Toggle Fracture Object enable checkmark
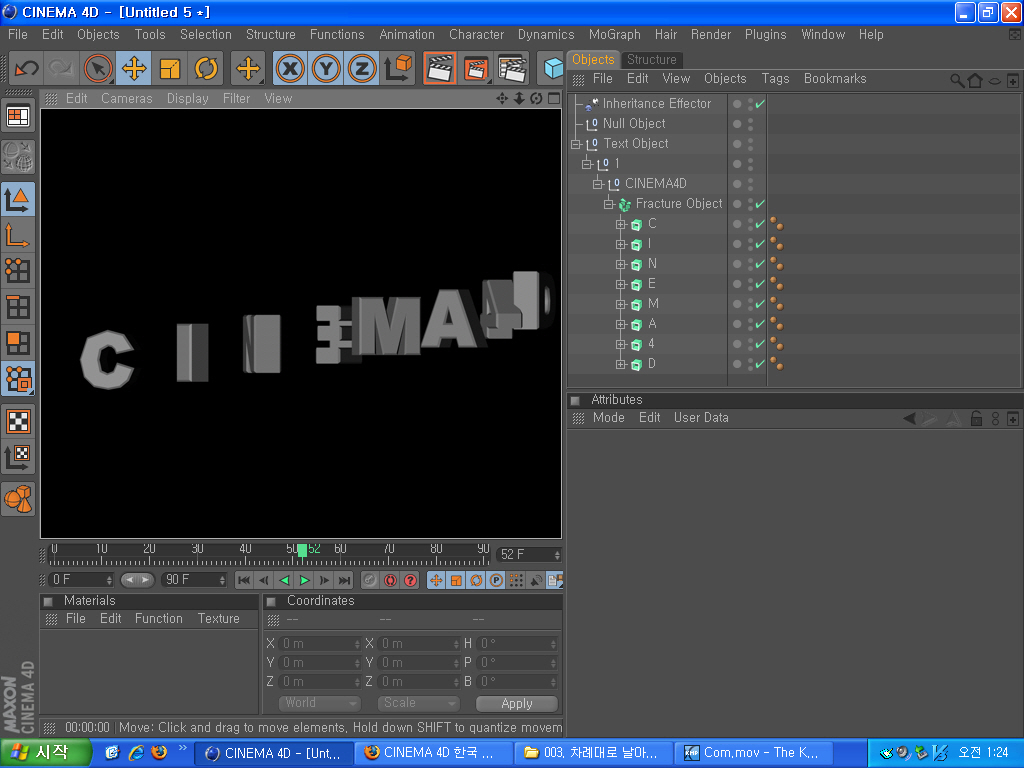The width and height of the screenshot is (1024, 768). tap(760, 204)
